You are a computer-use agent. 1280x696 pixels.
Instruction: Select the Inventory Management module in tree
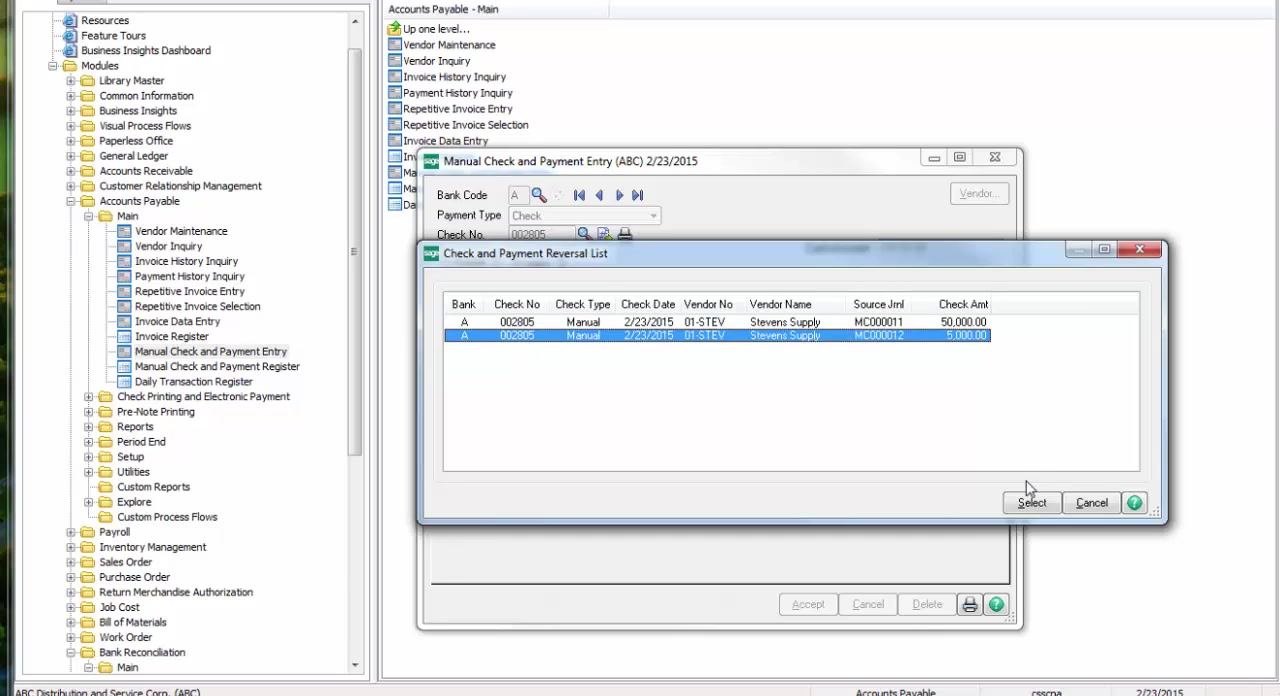[152, 547]
